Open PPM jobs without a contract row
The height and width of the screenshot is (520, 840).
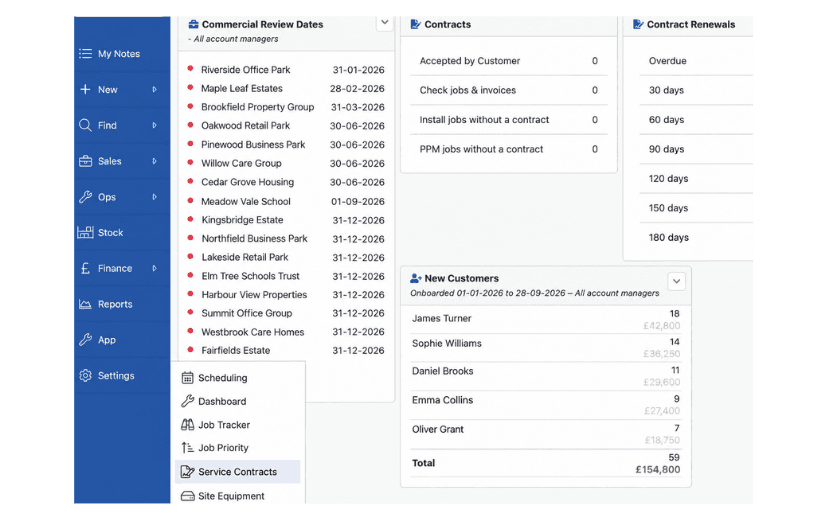click(509, 149)
